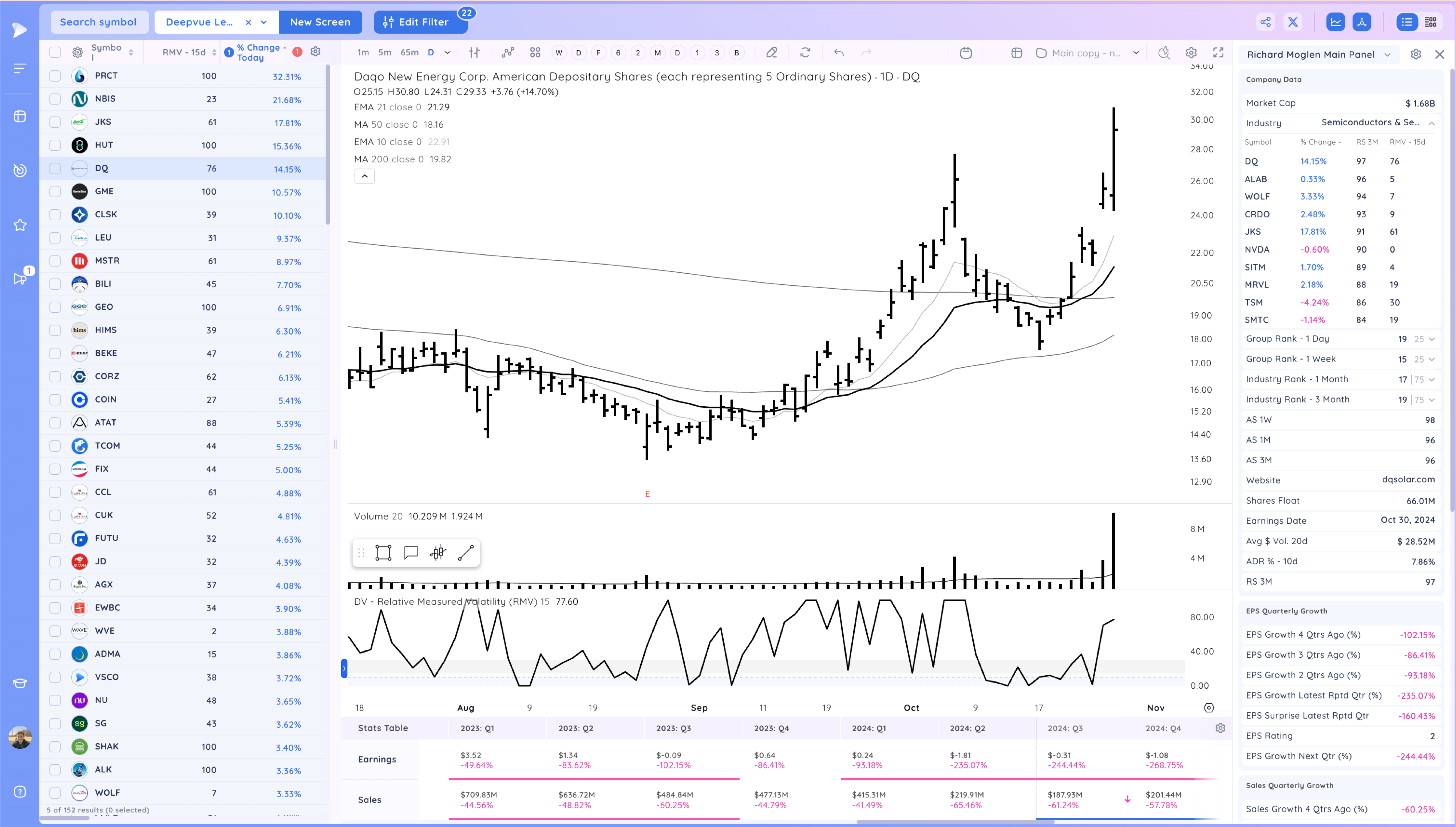Click the pencil drawing tool icon
The height and width of the screenshot is (827, 1456).
[x=771, y=53]
